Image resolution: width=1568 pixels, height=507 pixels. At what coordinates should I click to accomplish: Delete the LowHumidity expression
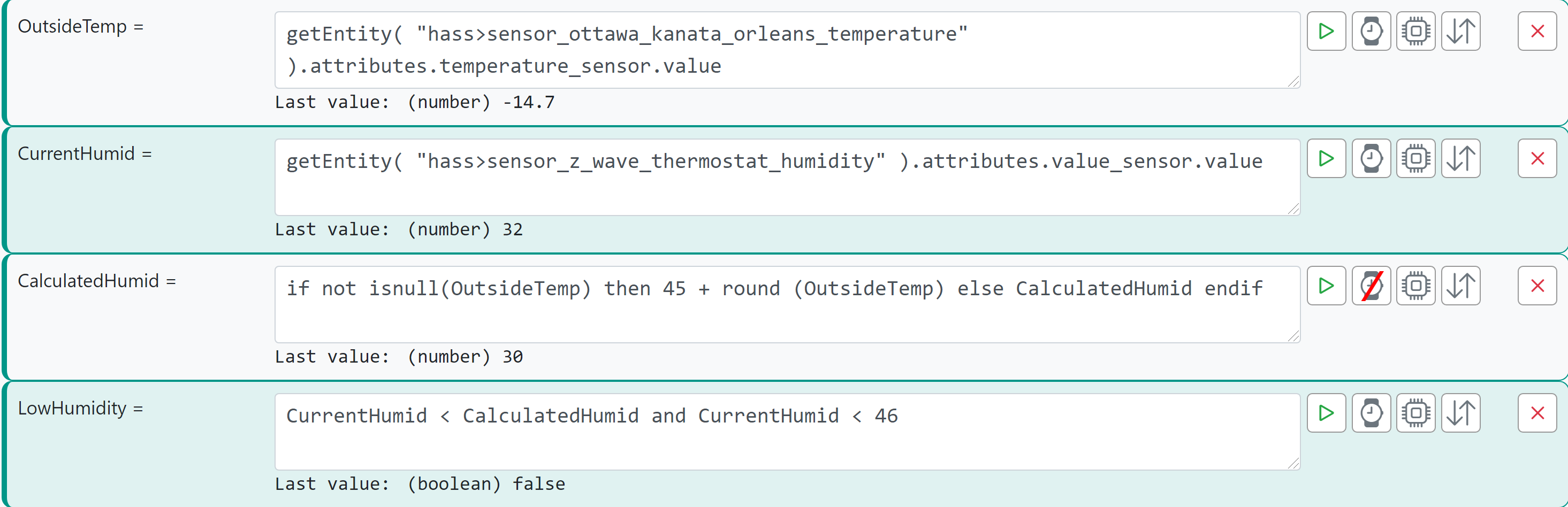pos(1537,413)
